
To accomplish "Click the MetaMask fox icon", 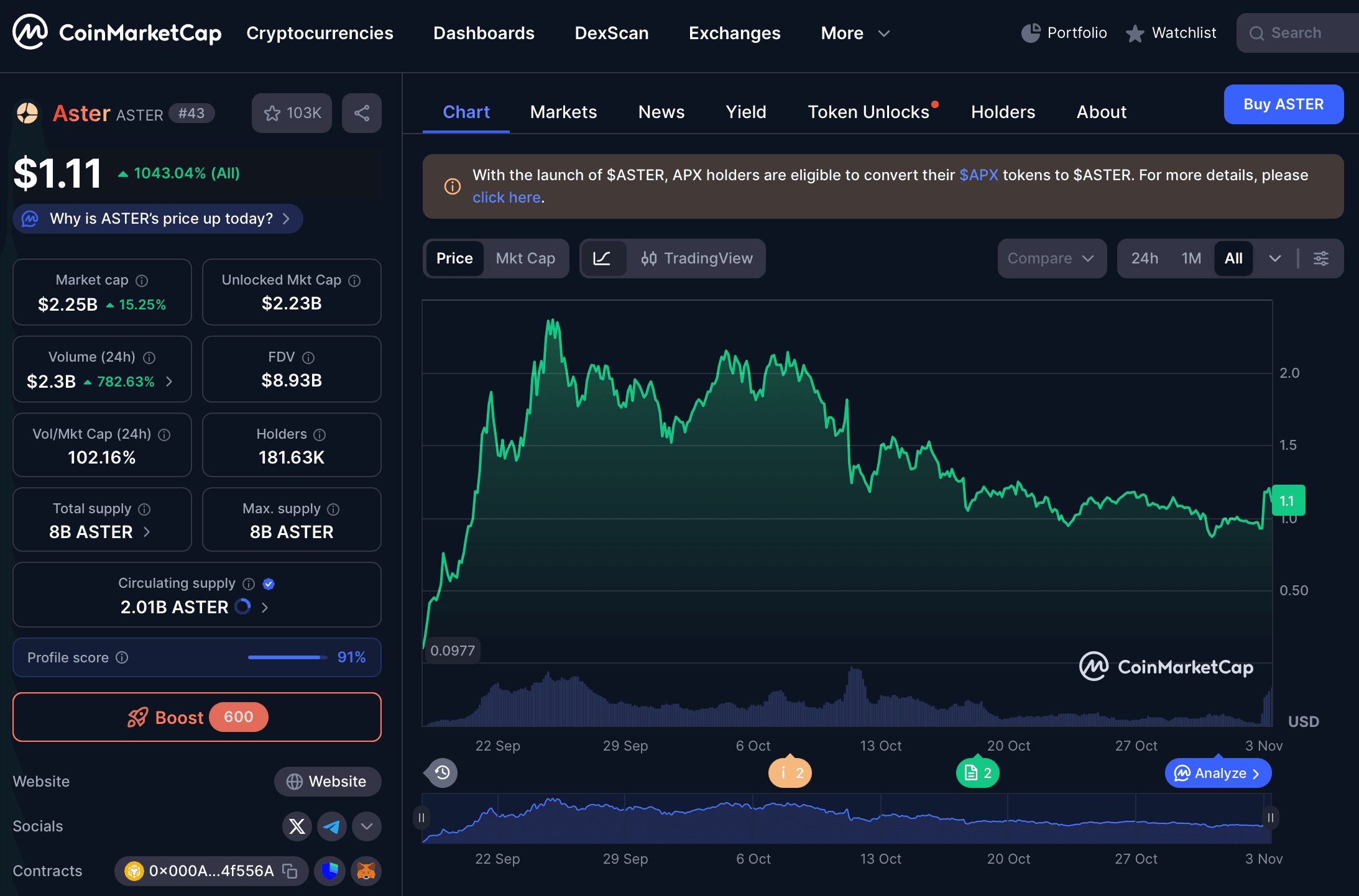I will tap(366, 871).
